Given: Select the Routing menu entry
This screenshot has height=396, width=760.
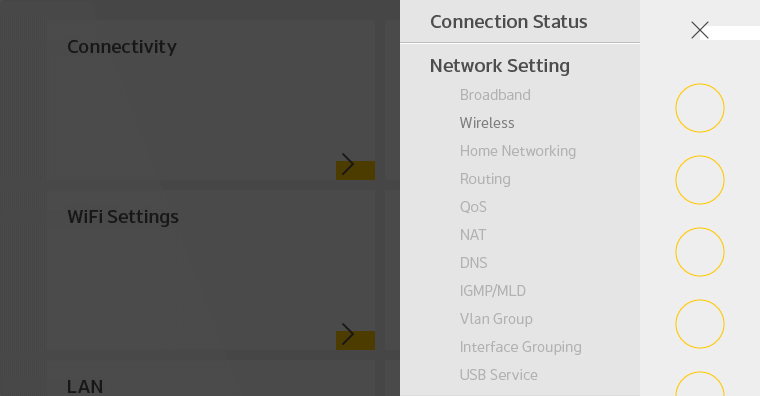Looking at the screenshot, I should [x=485, y=179].
